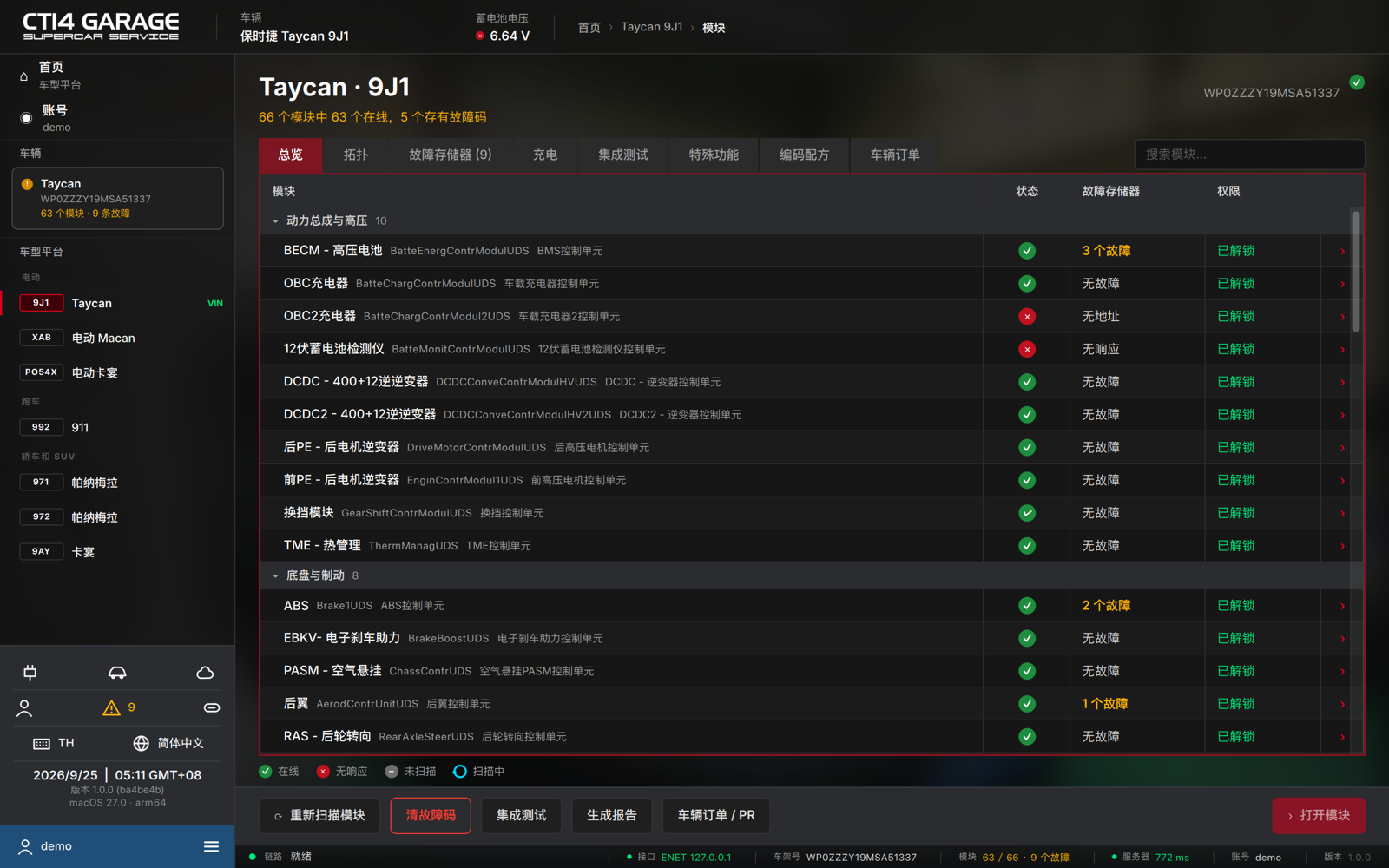This screenshot has width=1389, height=868.
Task: Click the plug connection icon in the sidebar
Action: click(30, 673)
